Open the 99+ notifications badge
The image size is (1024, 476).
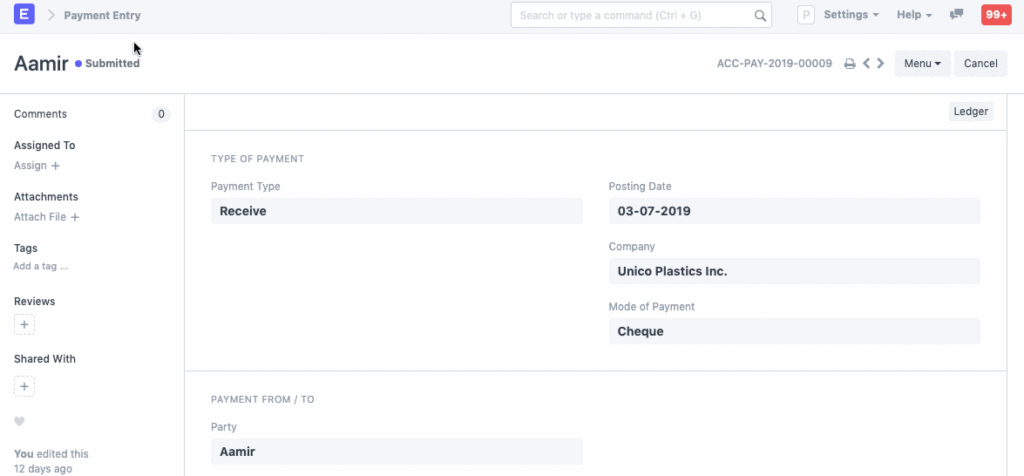(x=995, y=15)
